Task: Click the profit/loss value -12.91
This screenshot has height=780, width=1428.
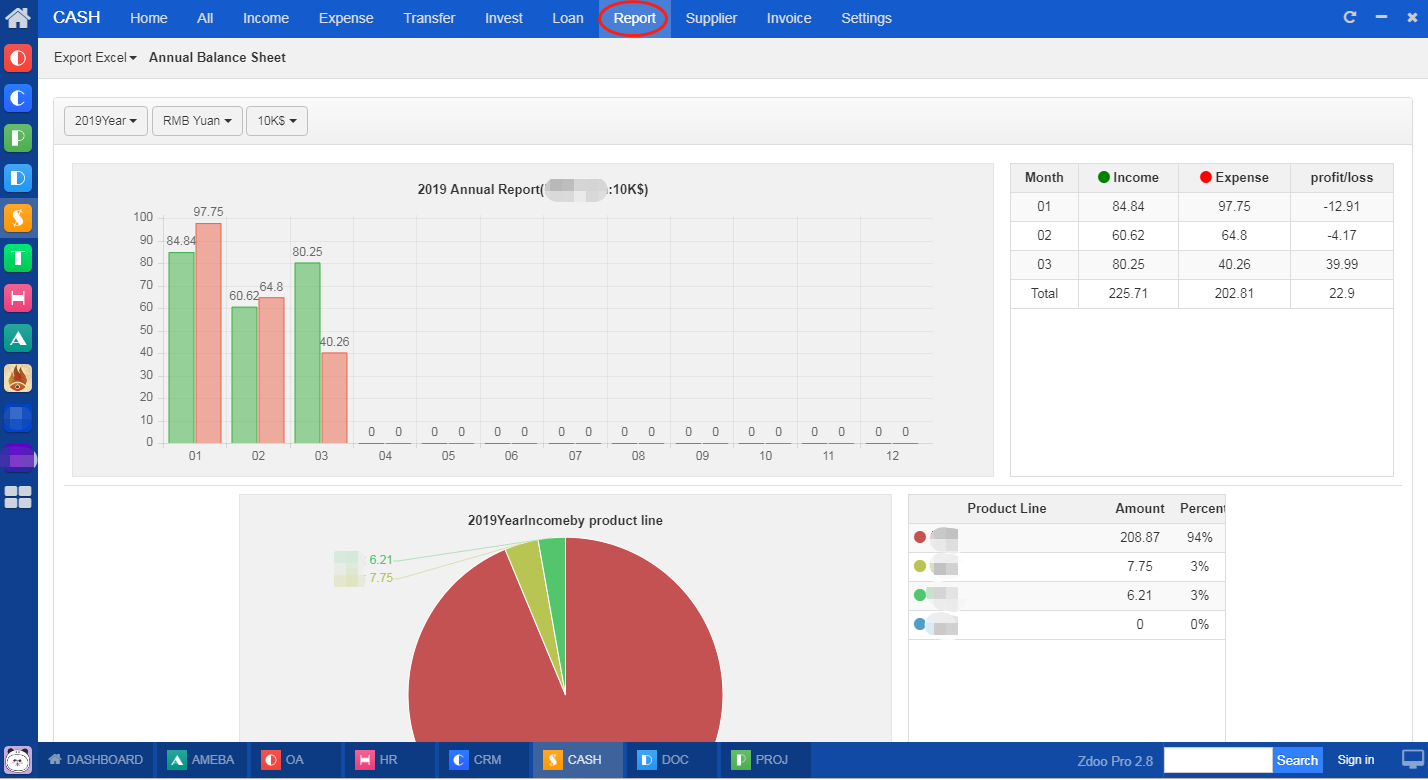Action: point(1341,206)
